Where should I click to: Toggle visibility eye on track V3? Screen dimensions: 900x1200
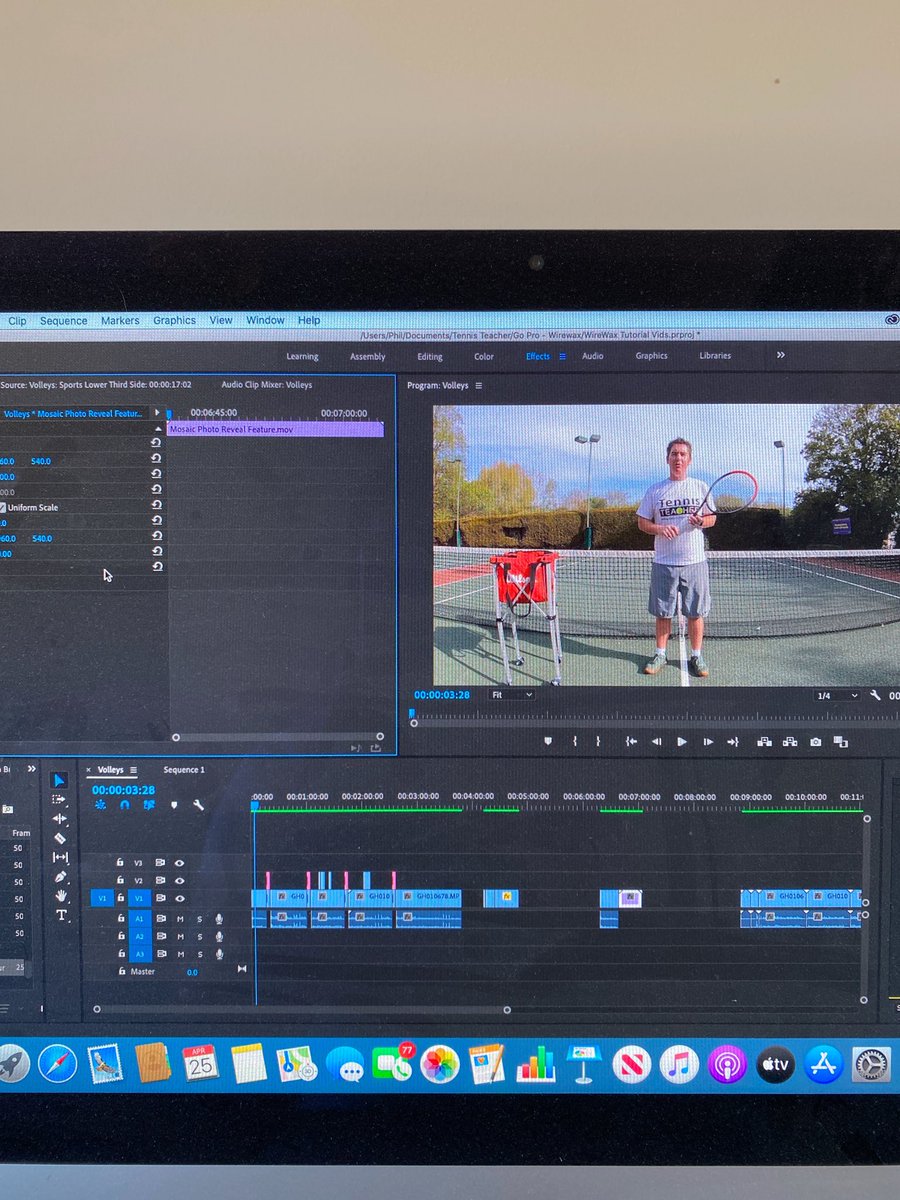[180, 862]
